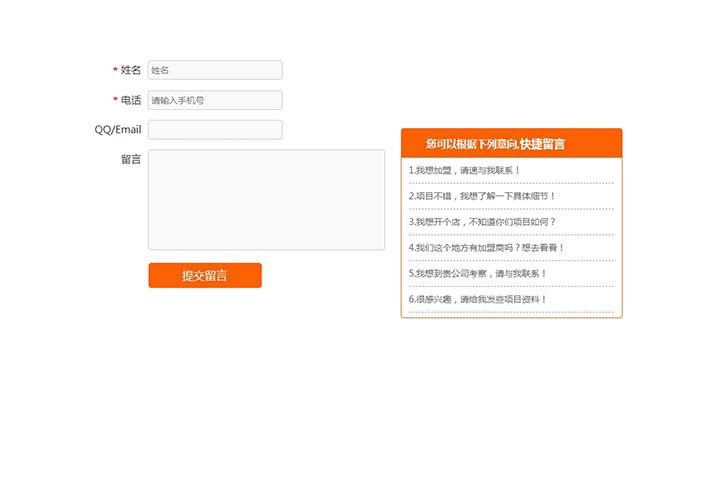Viewport: 710px width, 501px height.
Task: Select quick message 6.很感兴趣，请给我发些项目资料
Action: (477, 299)
